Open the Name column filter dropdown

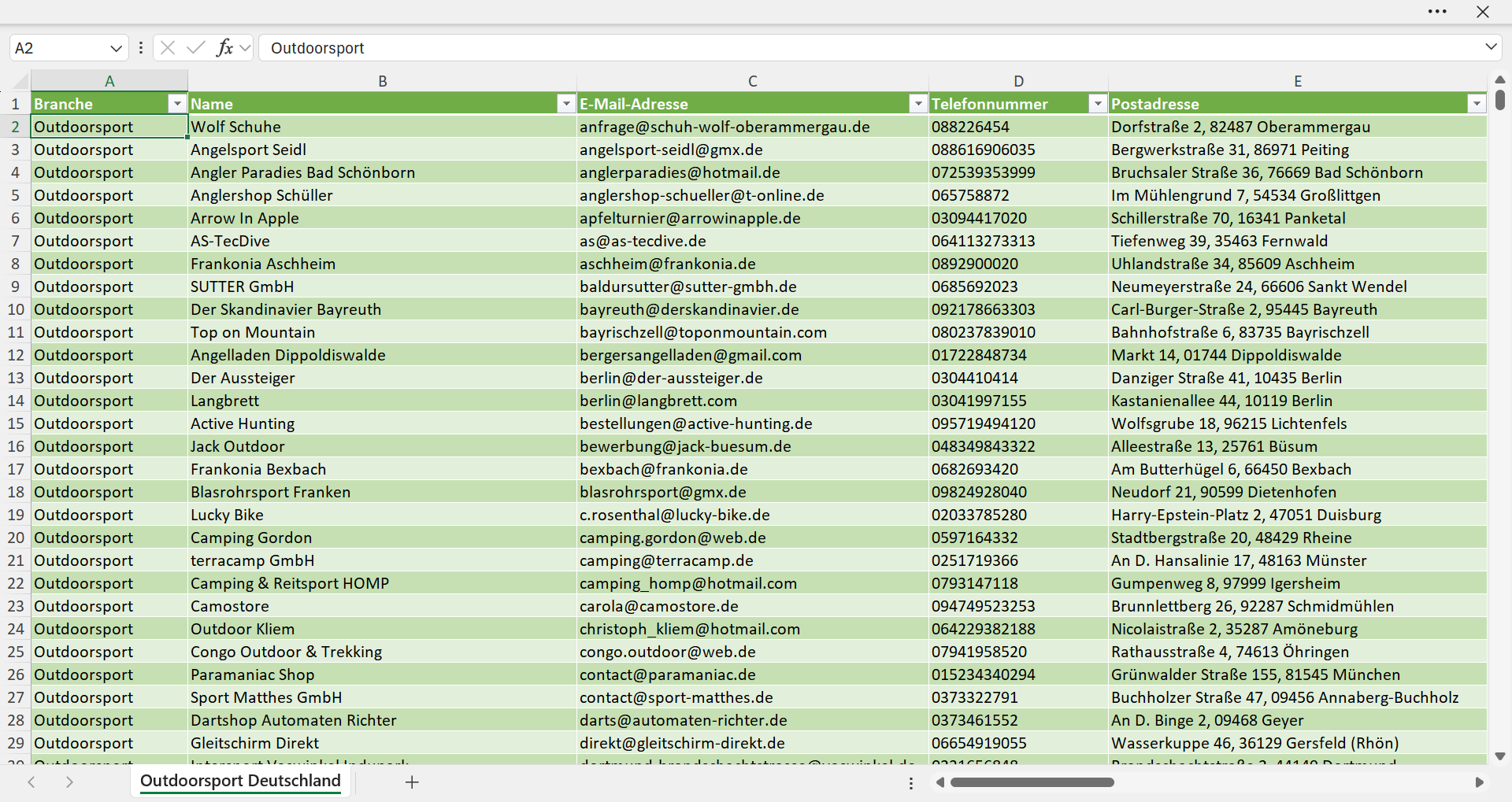(566, 104)
